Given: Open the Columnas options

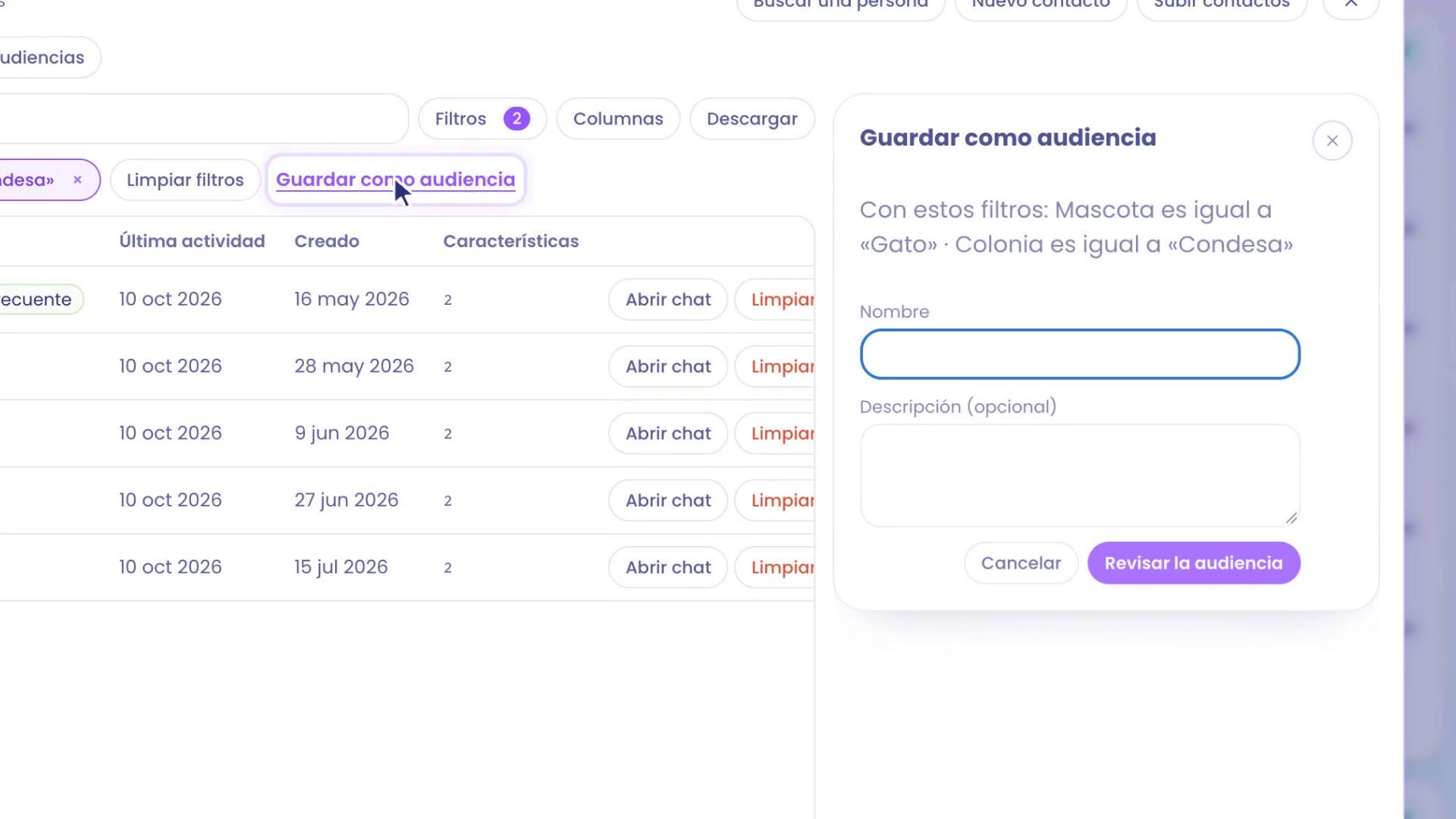Looking at the screenshot, I should coord(618,119).
